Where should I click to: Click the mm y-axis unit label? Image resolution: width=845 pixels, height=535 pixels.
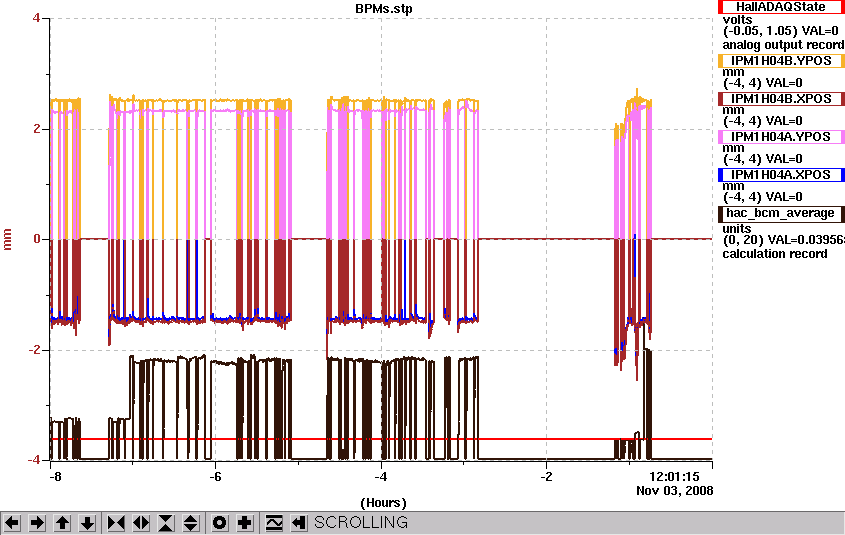point(8,239)
